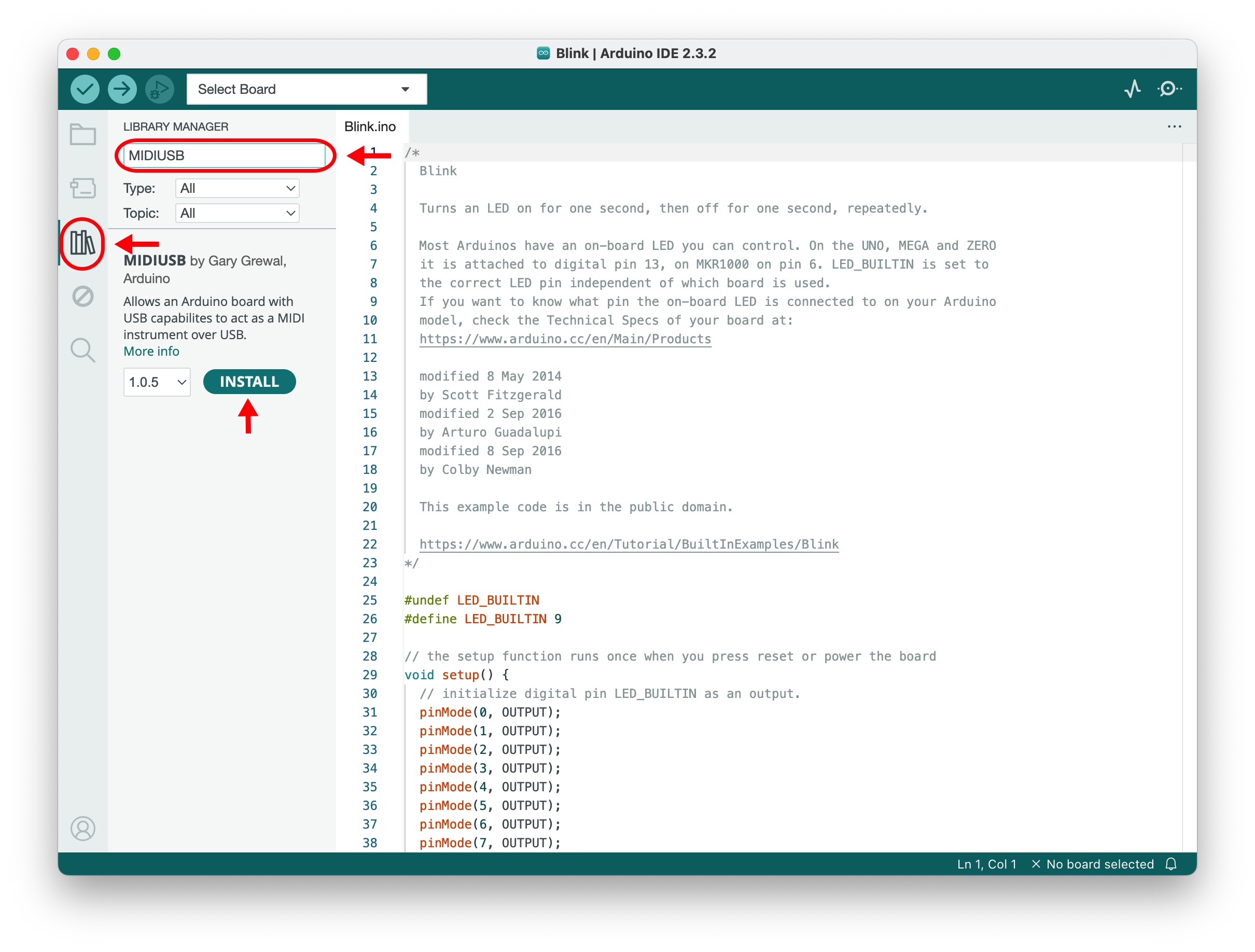Click the notifications bell in status bar
The height and width of the screenshot is (952, 1255).
tap(1171, 864)
